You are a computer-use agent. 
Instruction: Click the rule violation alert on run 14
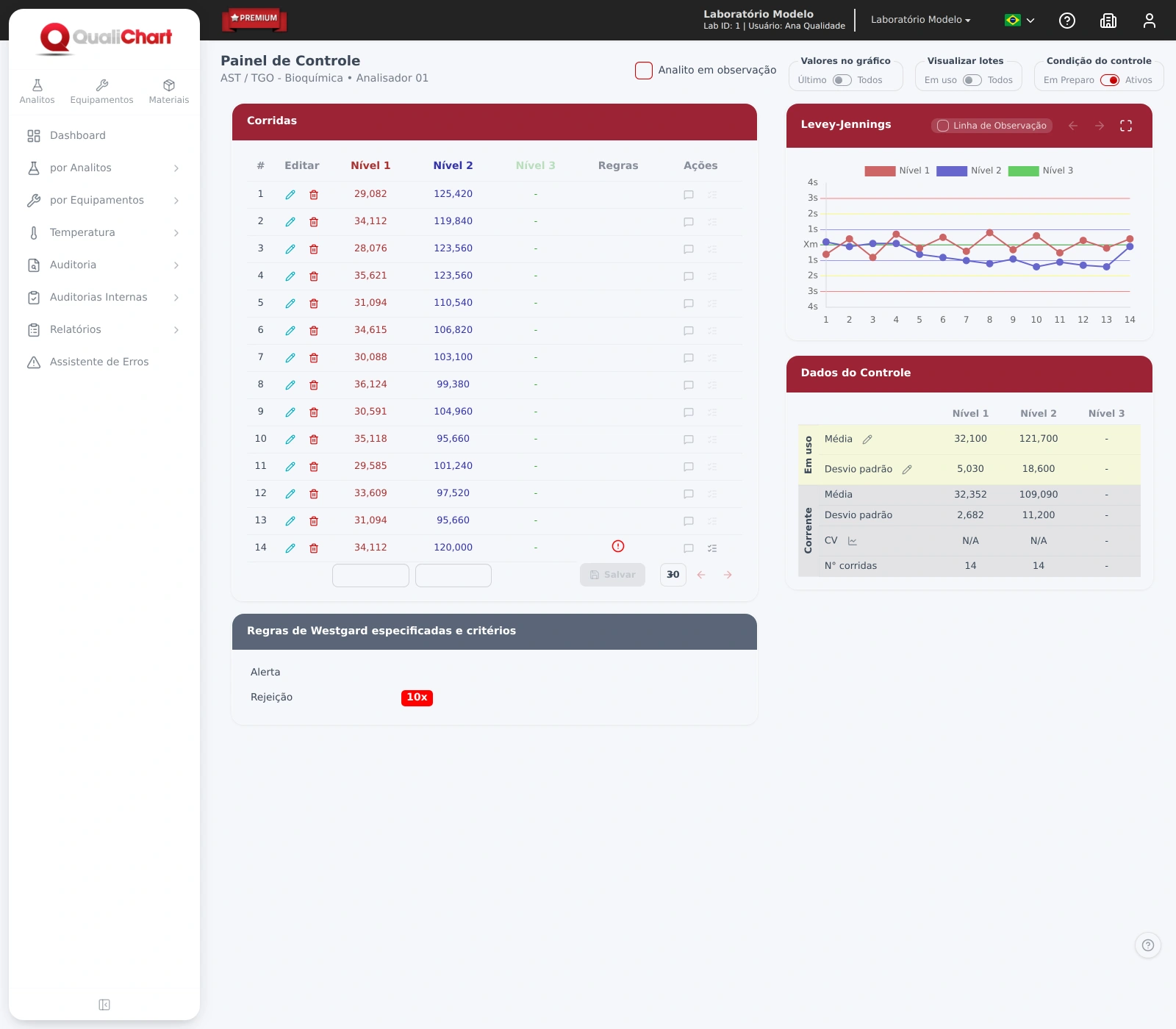click(x=618, y=546)
